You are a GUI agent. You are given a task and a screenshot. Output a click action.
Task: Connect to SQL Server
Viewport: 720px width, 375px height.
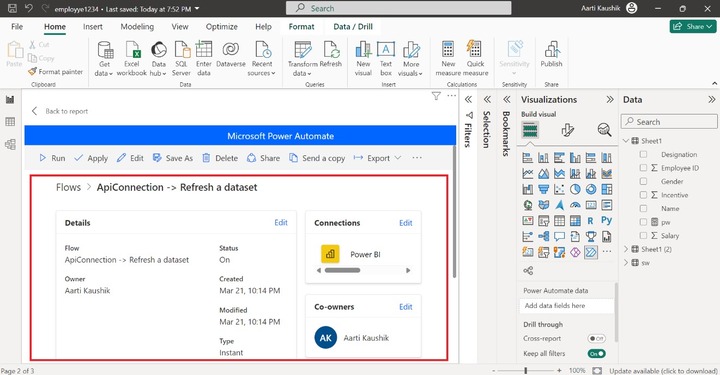click(x=181, y=59)
